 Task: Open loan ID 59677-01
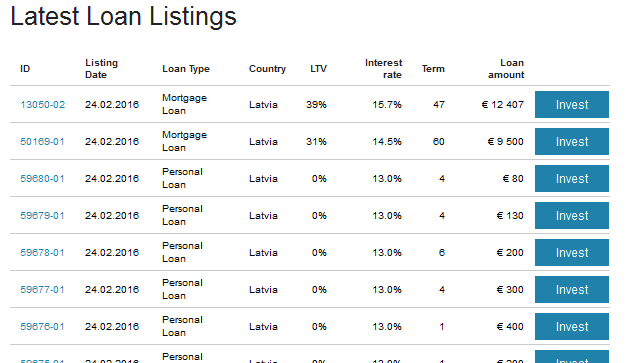click(x=42, y=290)
